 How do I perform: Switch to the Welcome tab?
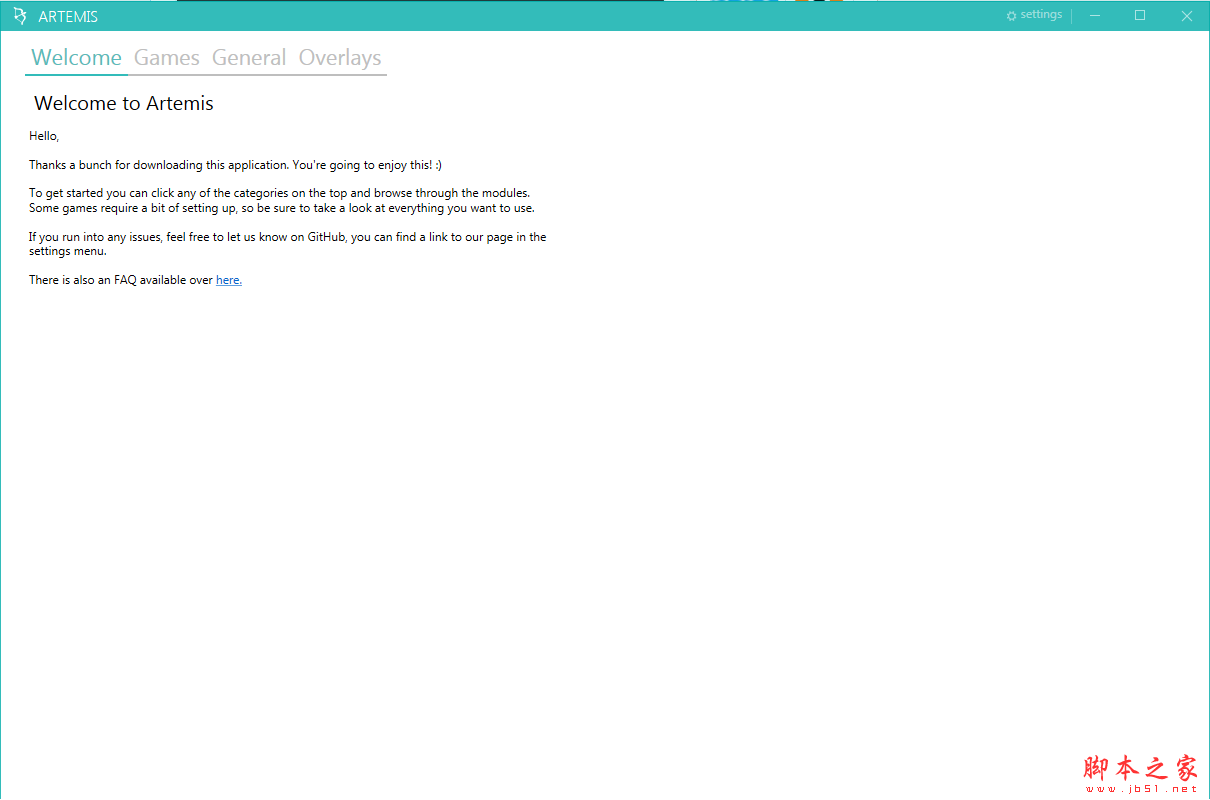[77, 58]
